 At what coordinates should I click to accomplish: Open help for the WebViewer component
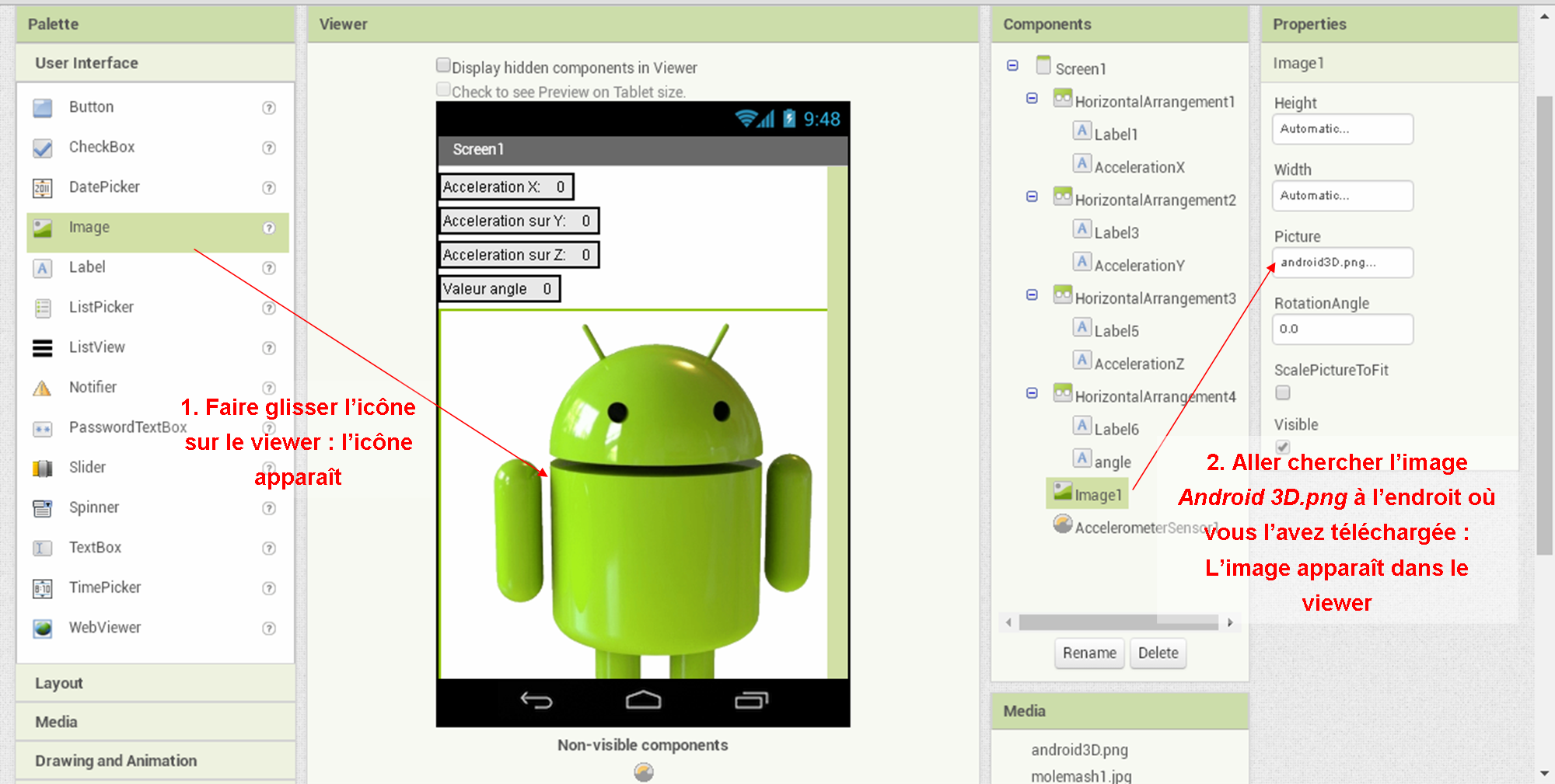pyautogui.click(x=269, y=629)
